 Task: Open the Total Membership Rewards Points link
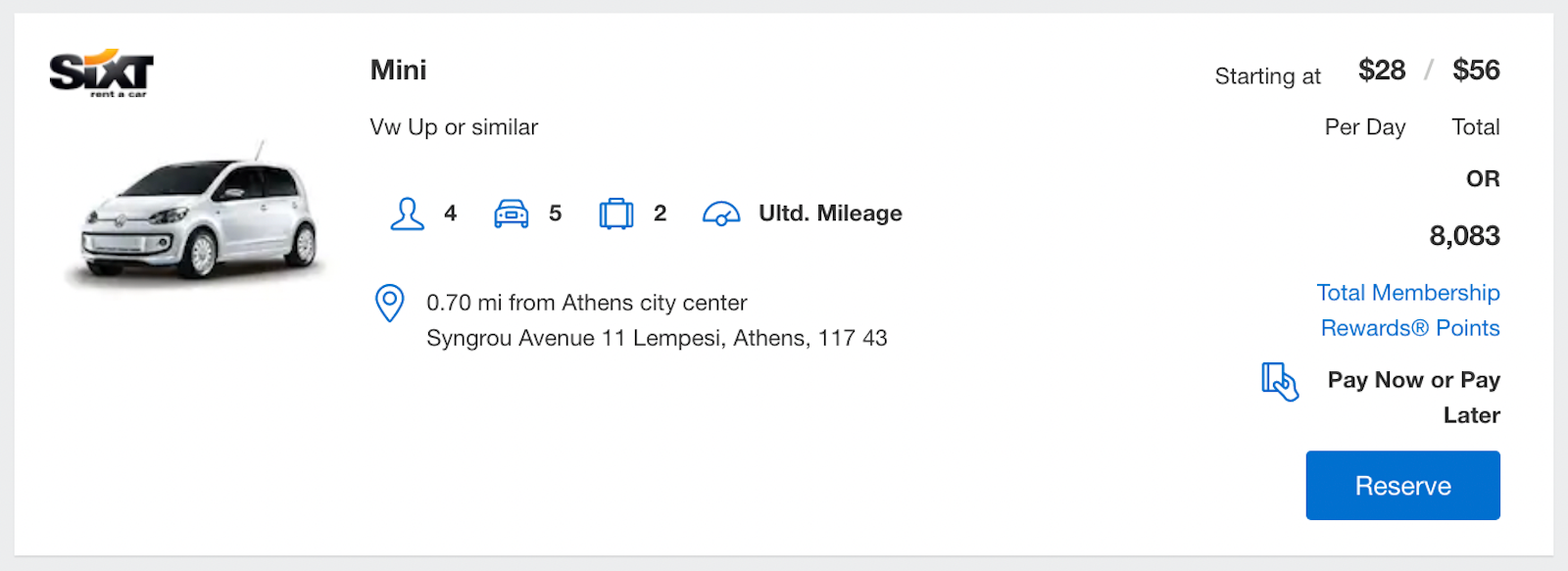[1408, 309]
